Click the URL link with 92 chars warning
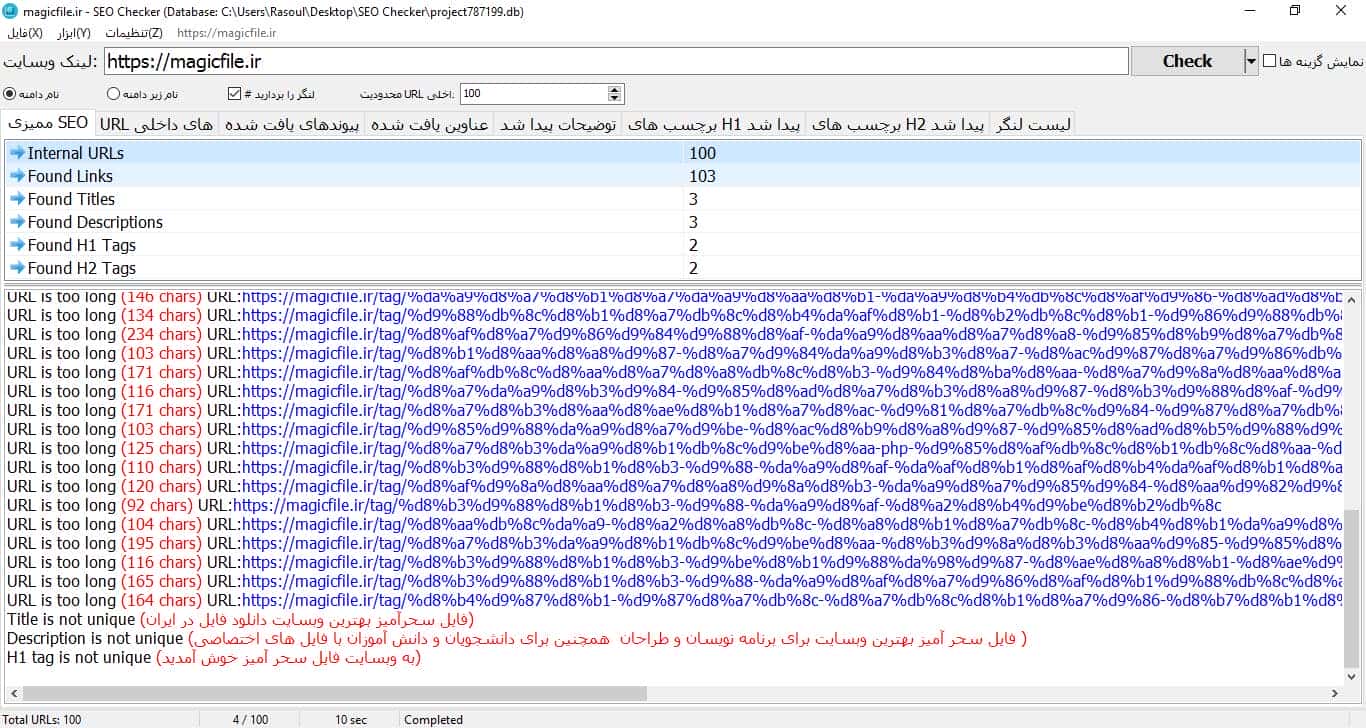 point(726,505)
